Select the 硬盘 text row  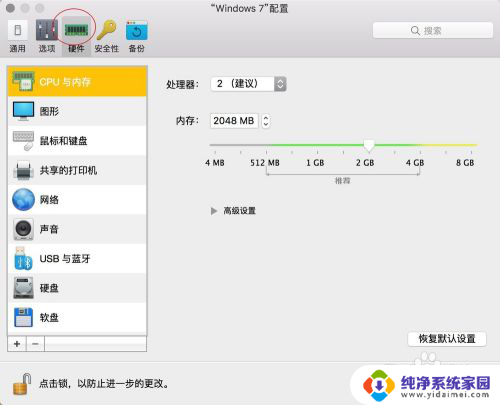tap(77, 288)
